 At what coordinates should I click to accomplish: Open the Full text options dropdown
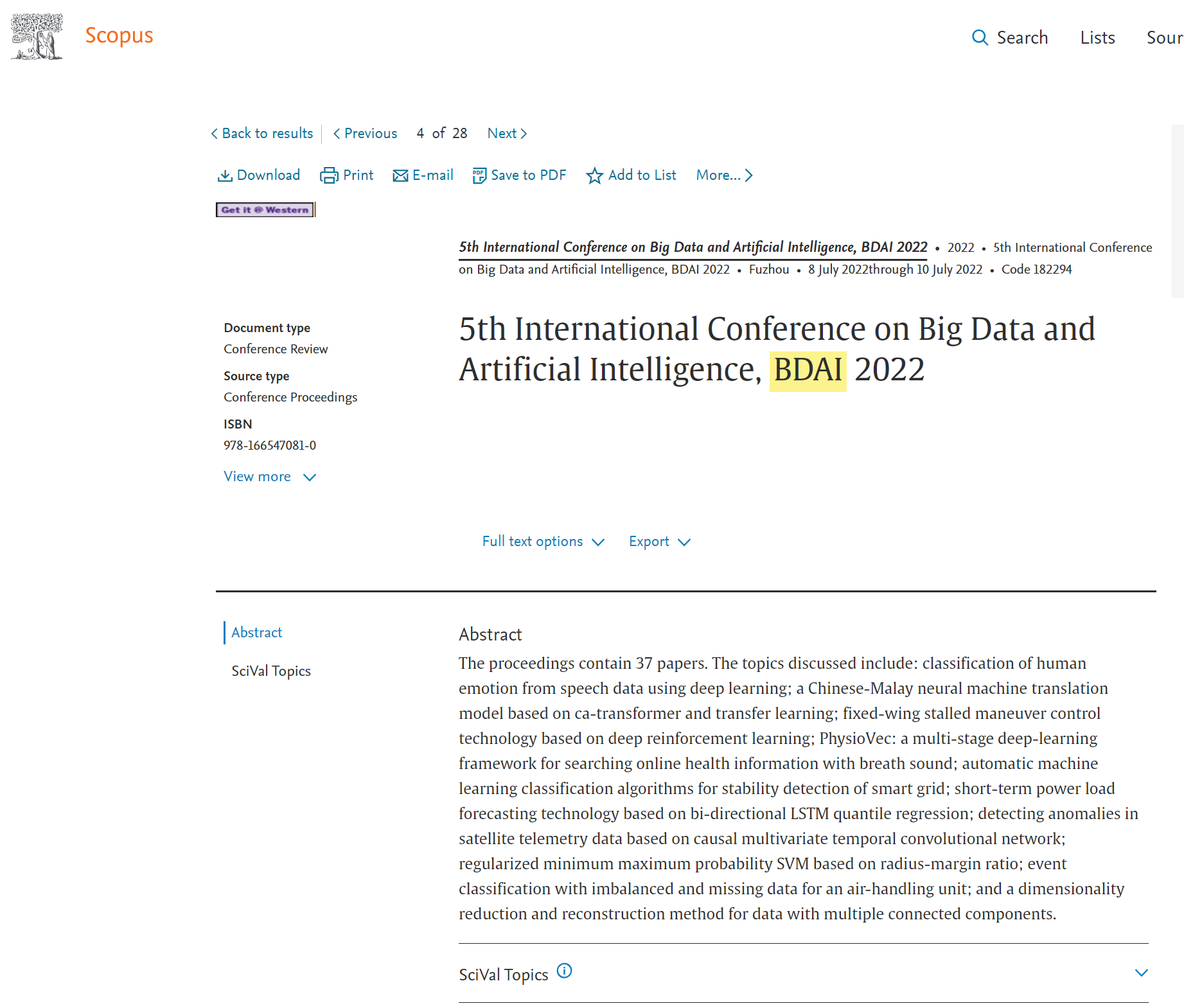pyautogui.click(x=543, y=542)
